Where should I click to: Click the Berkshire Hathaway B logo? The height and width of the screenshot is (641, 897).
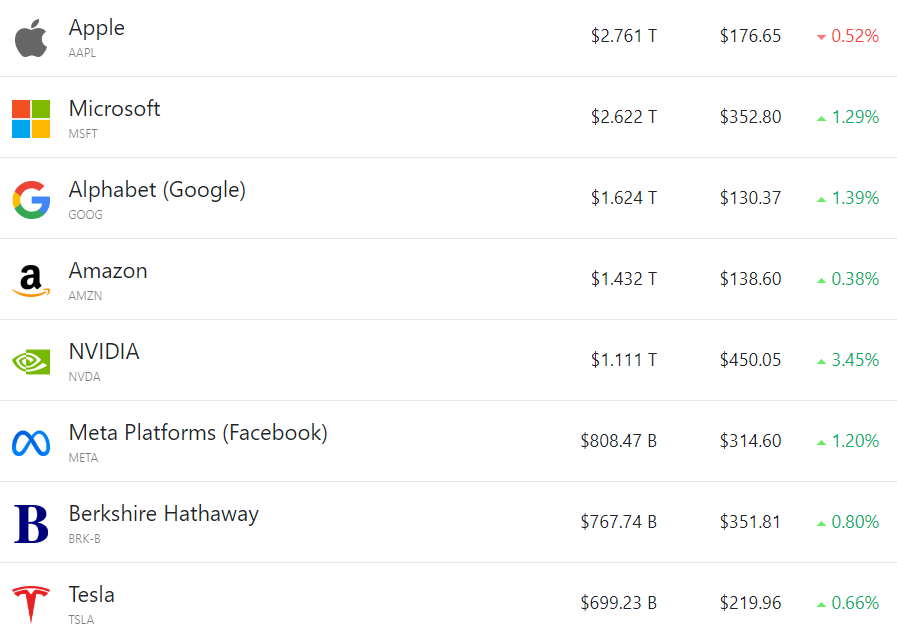coord(31,524)
